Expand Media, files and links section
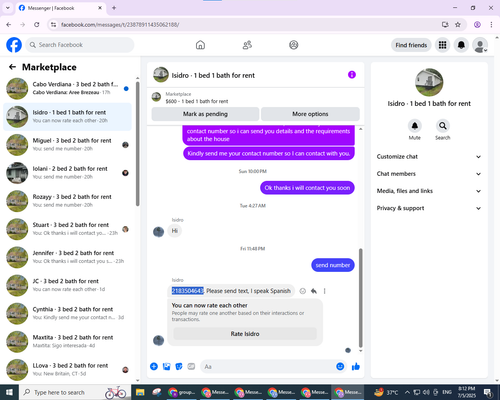 click(x=429, y=191)
